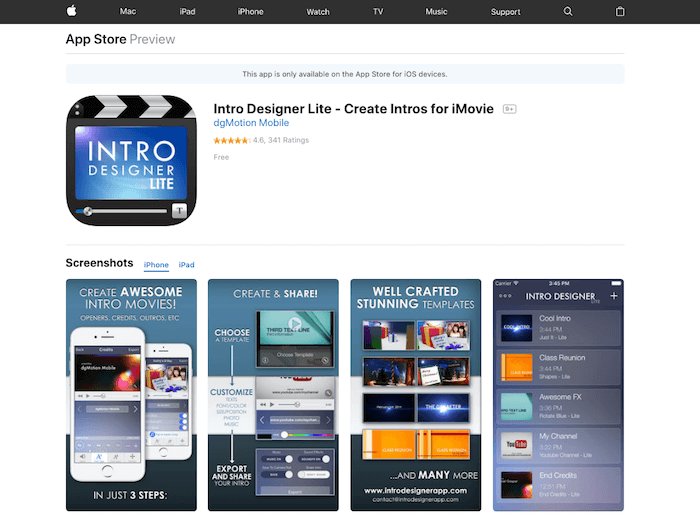This screenshot has width=700, height=526.
Task: Click the '4.6, 341 Ratings' text
Action: click(281, 140)
